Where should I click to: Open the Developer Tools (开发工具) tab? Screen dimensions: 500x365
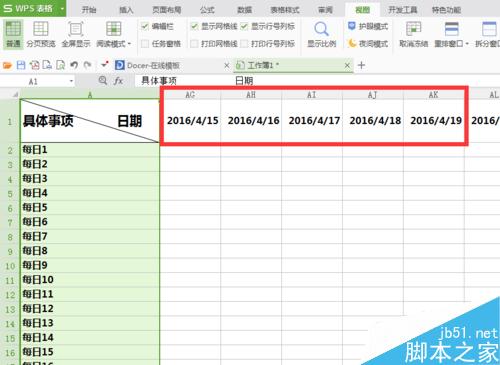point(403,10)
